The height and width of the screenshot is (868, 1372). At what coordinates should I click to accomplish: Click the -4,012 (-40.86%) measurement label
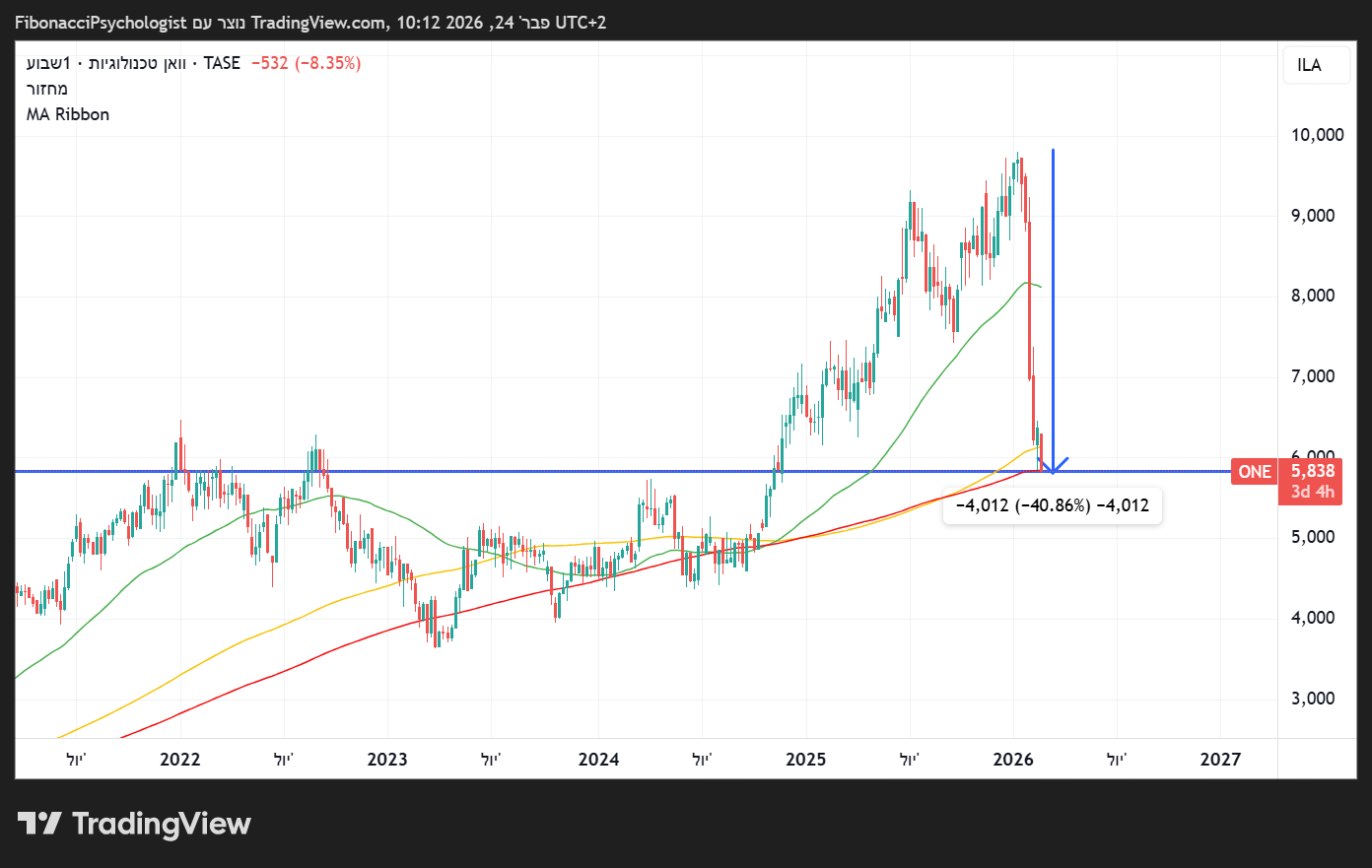tap(1053, 505)
